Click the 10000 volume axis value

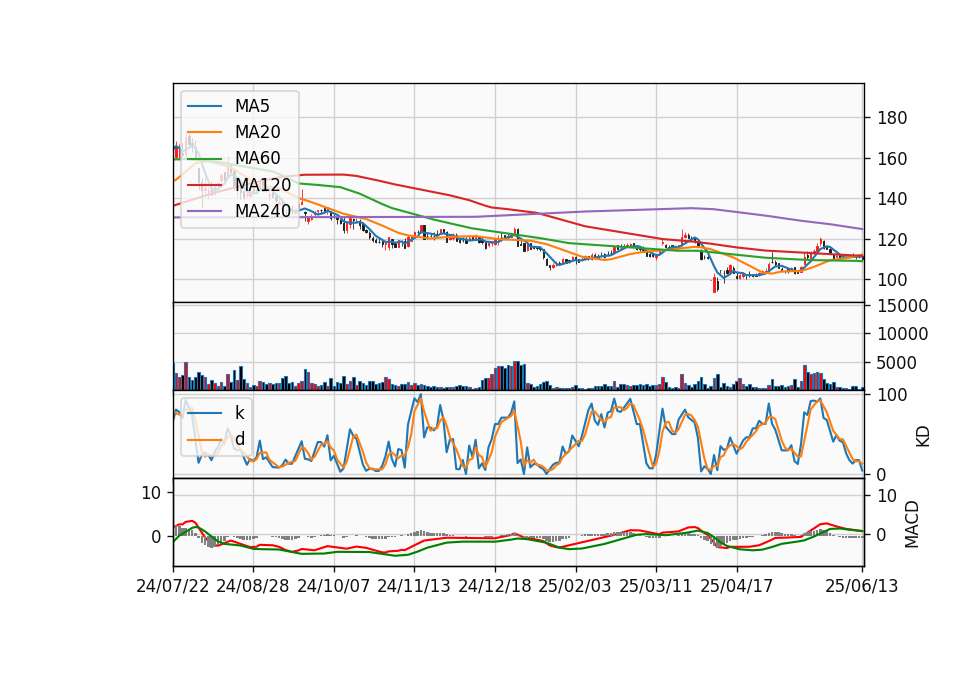point(902,334)
